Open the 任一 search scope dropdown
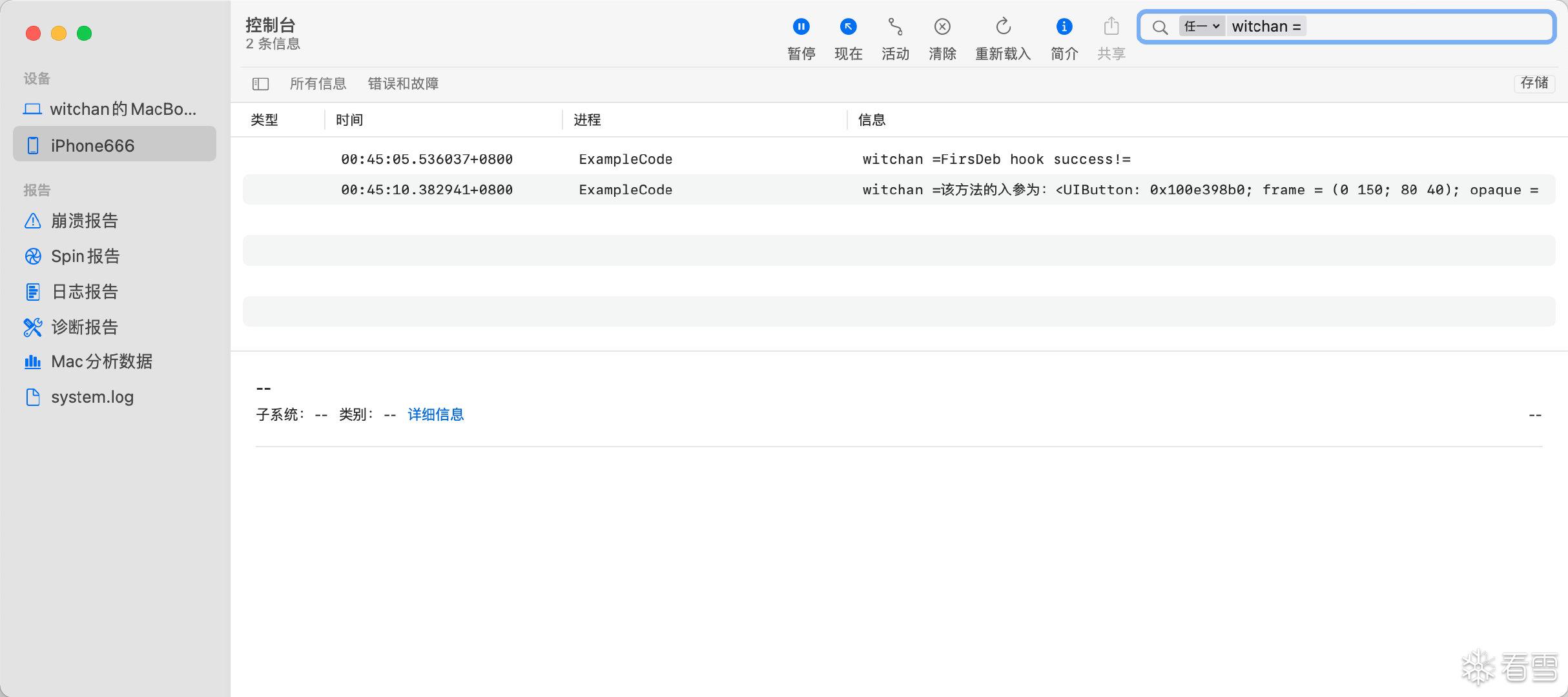This screenshot has width=1568, height=697. pyautogui.click(x=1201, y=26)
